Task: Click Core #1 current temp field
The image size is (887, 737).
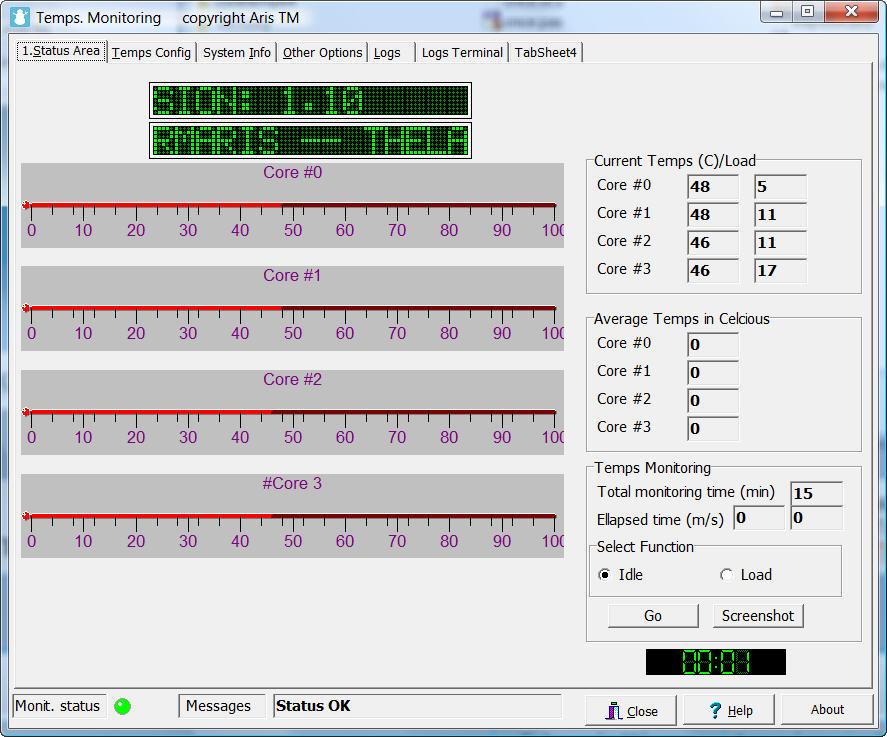Action: point(713,214)
